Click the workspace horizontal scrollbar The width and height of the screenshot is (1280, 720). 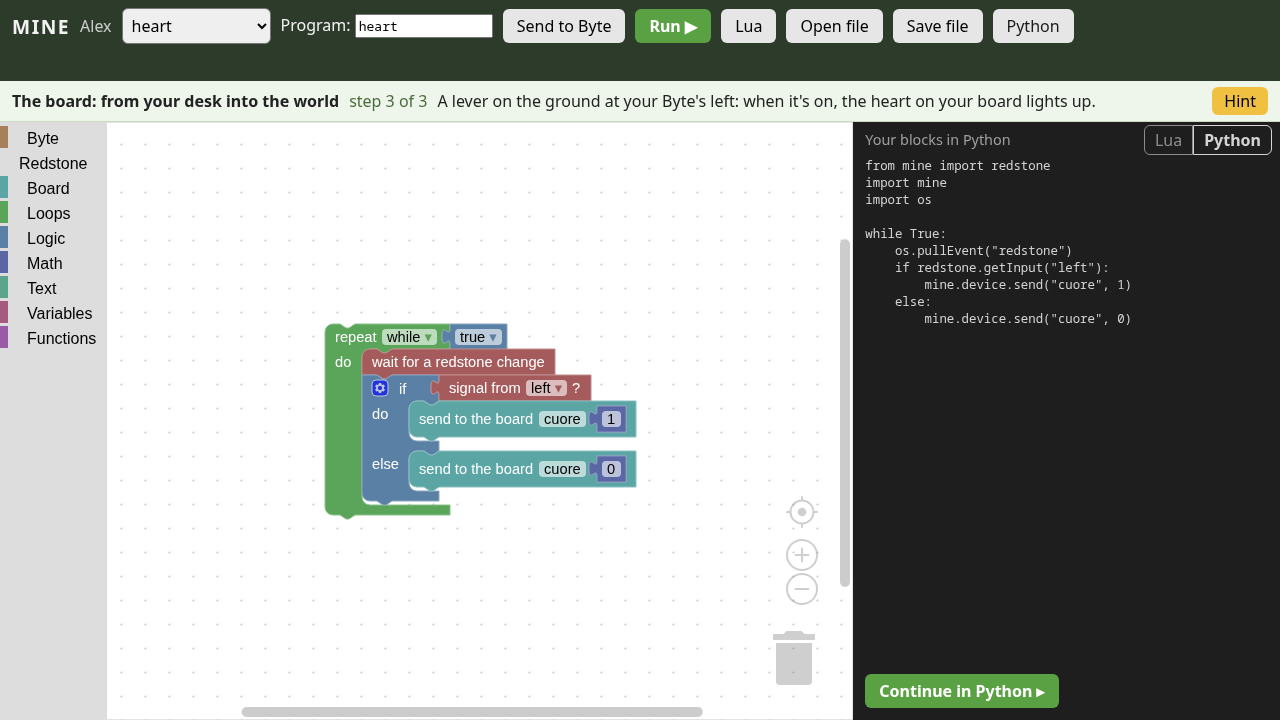pos(472,712)
